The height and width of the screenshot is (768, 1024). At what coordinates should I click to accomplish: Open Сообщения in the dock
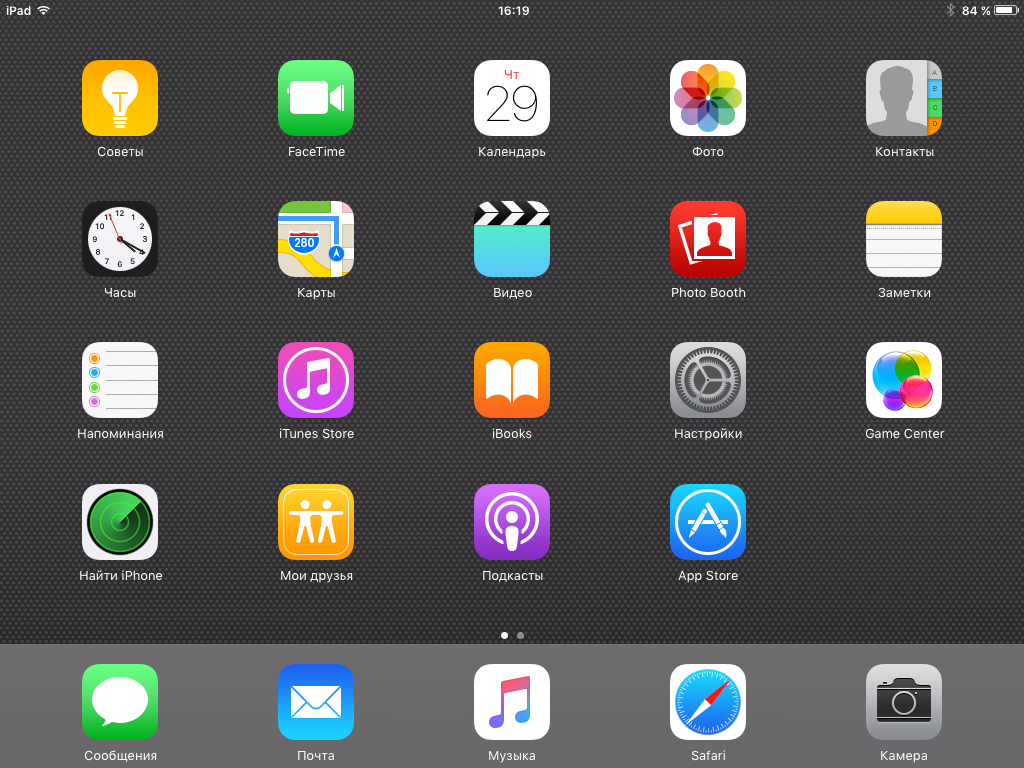point(120,702)
